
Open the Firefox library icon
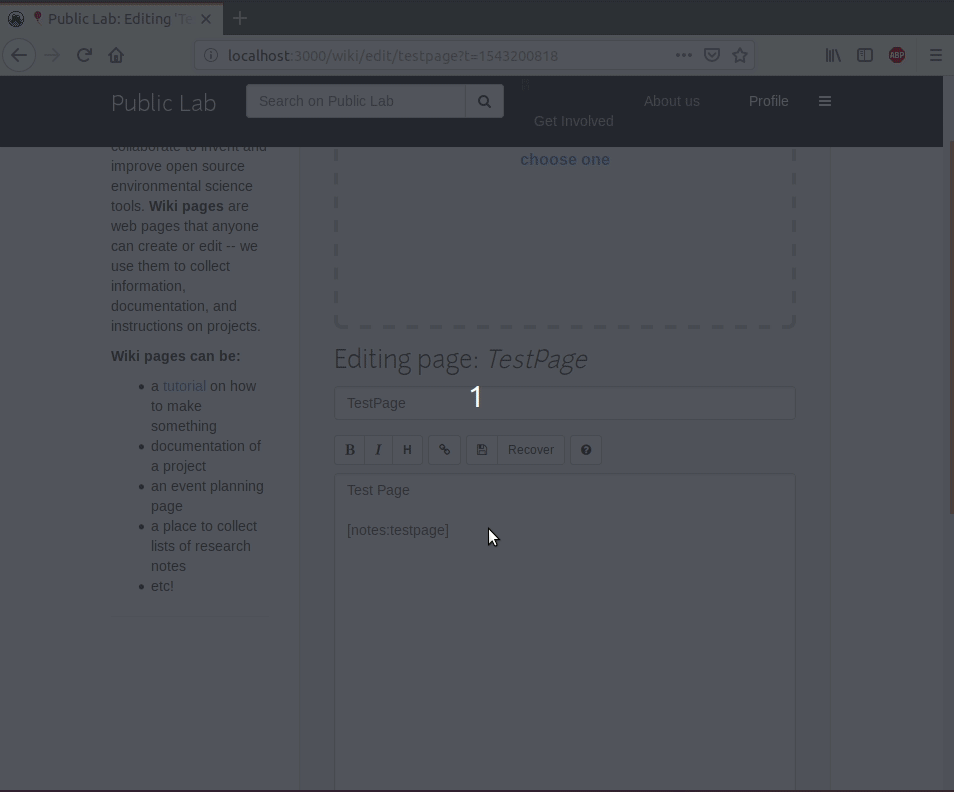coord(833,55)
